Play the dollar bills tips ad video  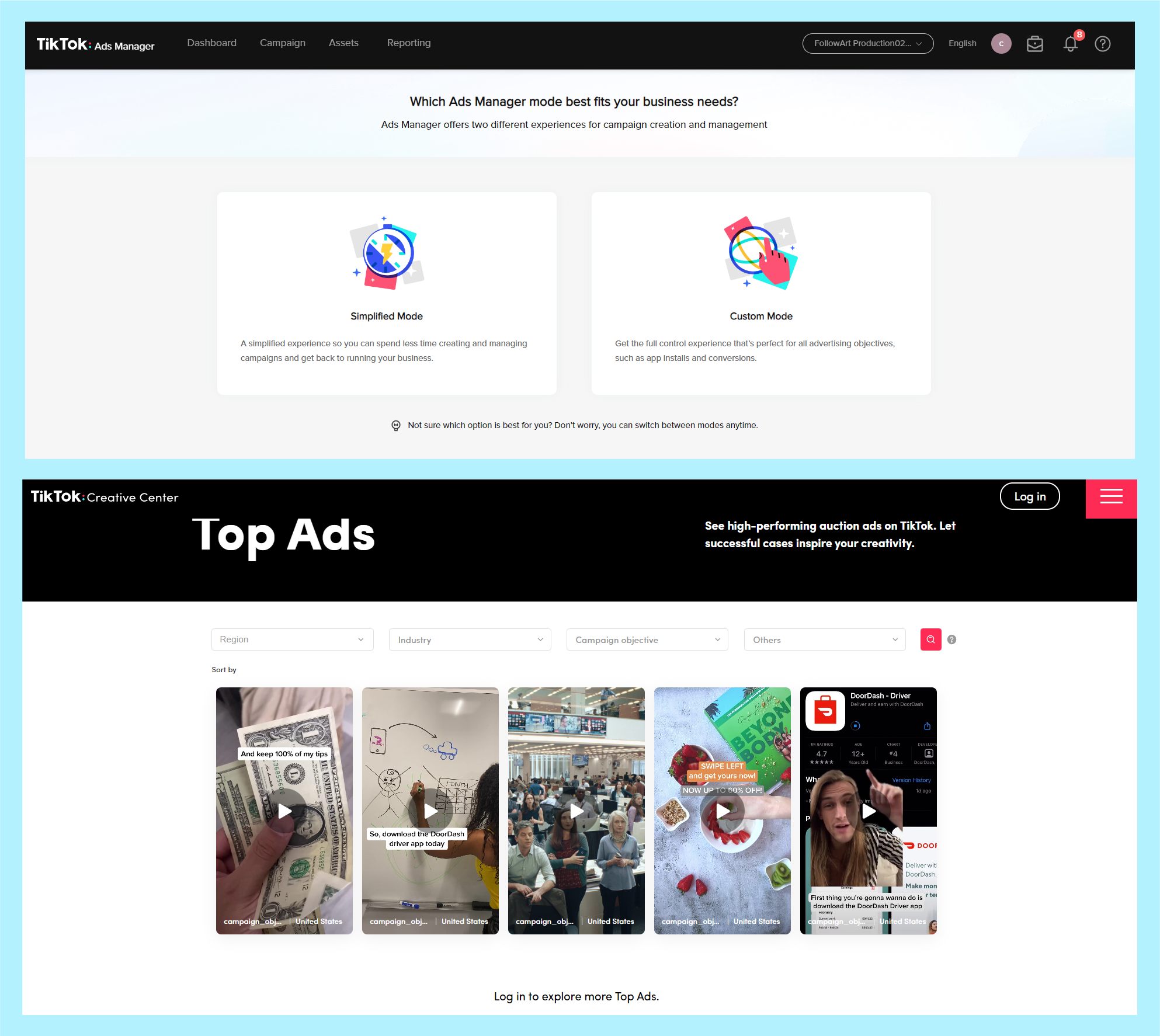(284, 811)
